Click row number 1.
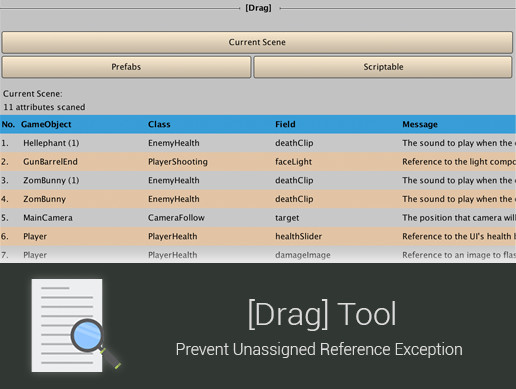 5,143
